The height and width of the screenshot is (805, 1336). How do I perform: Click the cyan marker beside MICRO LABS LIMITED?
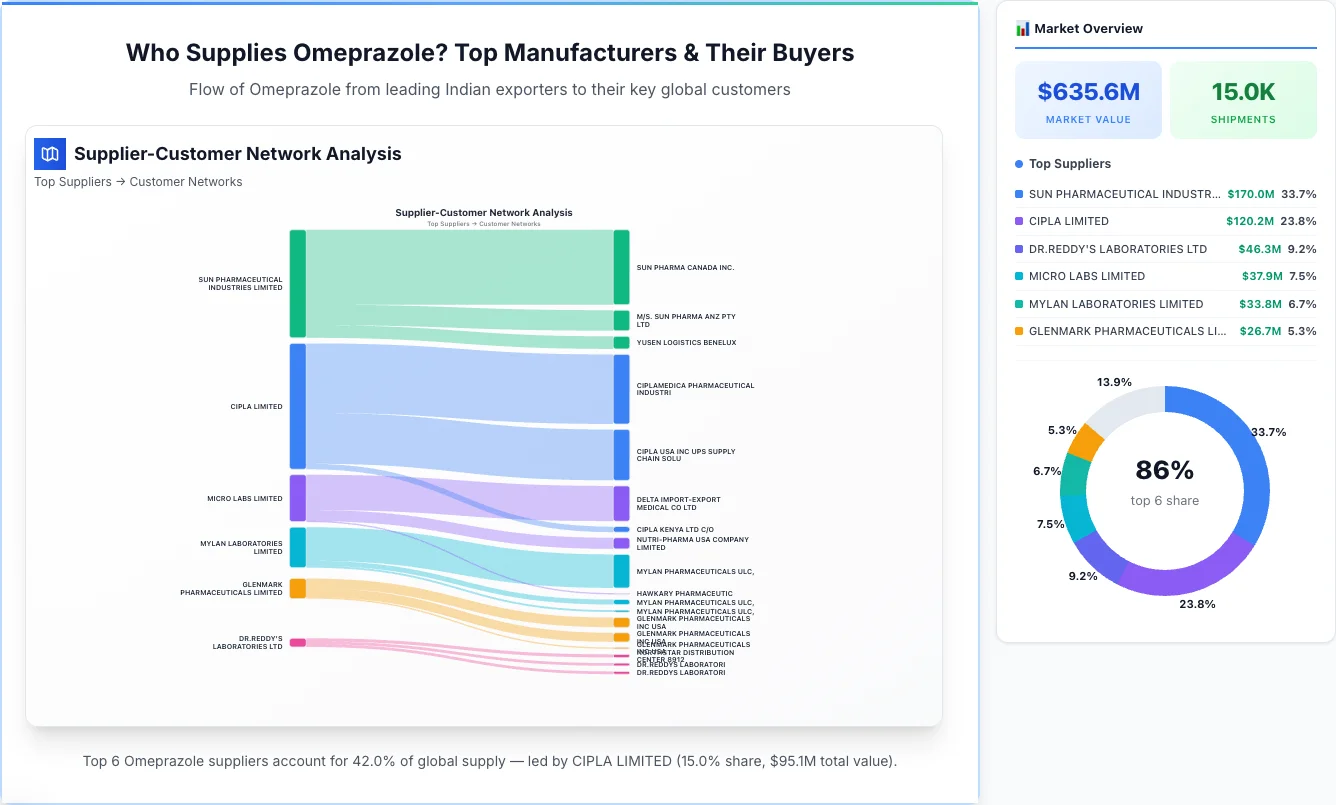click(x=1017, y=276)
